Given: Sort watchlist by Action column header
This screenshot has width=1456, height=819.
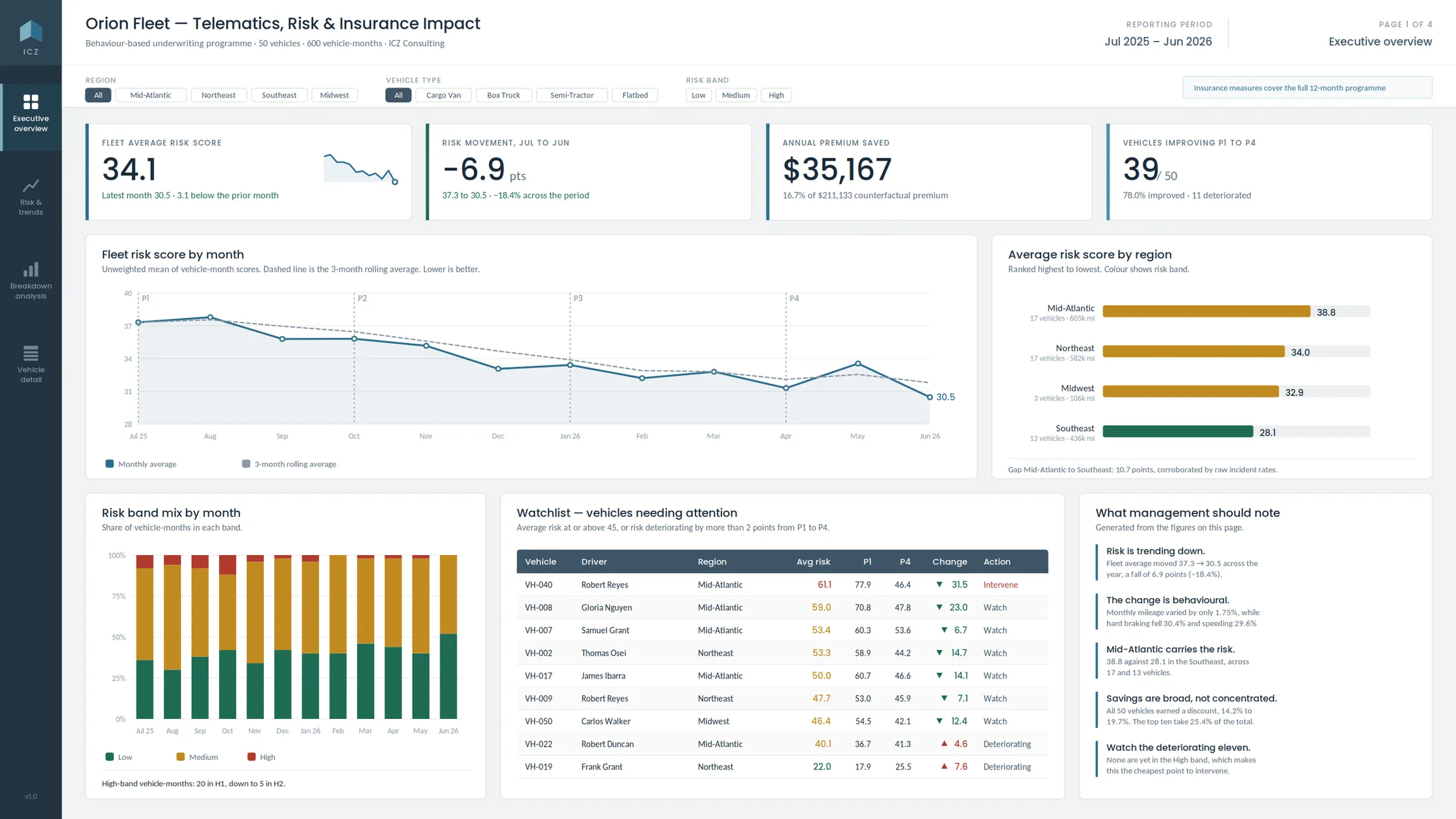Looking at the screenshot, I should [996, 562].
